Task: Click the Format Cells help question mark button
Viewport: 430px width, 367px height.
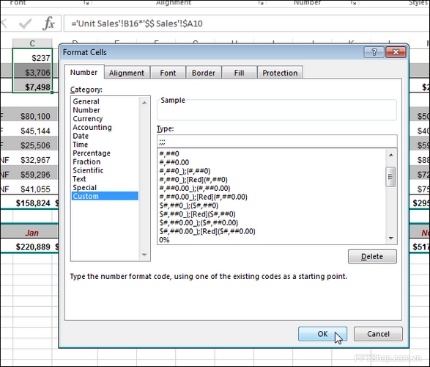Action: point(374,52)
